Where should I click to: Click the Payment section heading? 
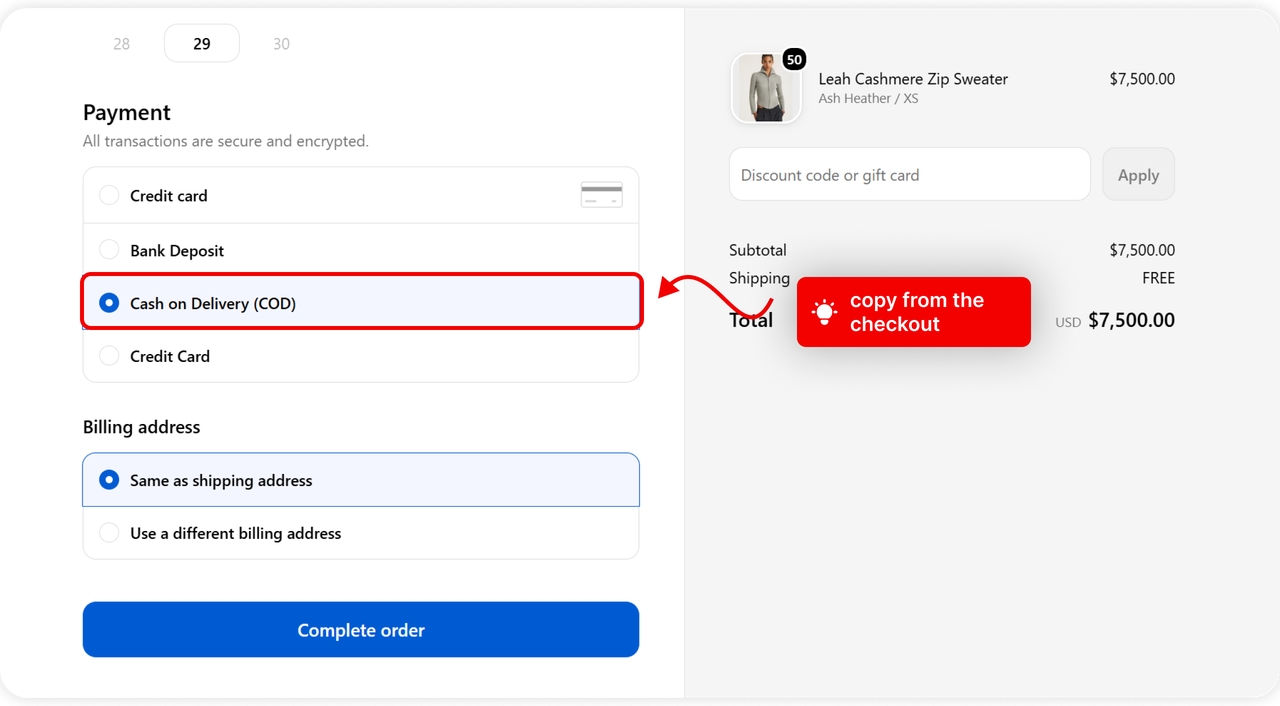pyautogui.click(x=127, y=112)
